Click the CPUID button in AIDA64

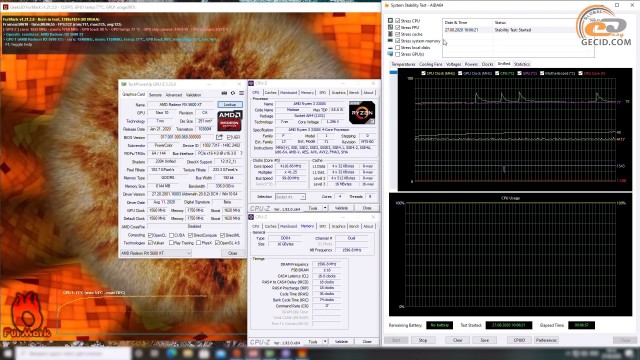tap(519, 340)
